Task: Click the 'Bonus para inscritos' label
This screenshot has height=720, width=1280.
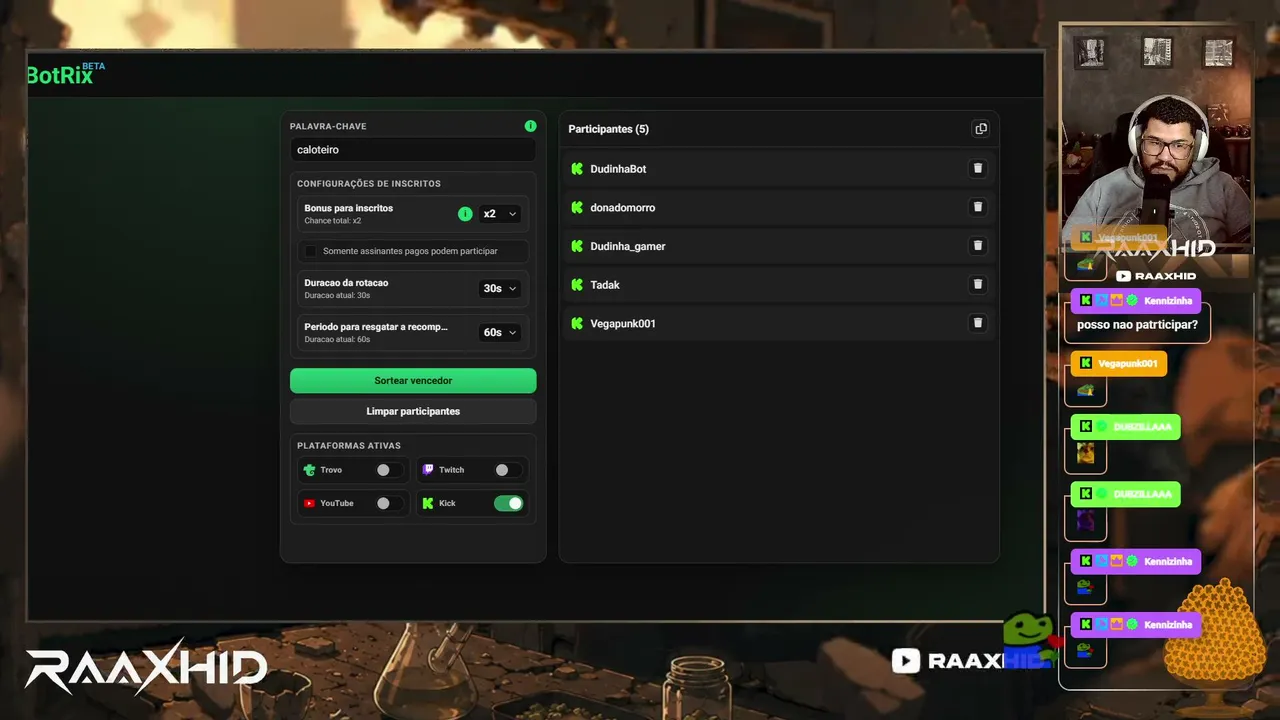Action: [x=349, y=208]
